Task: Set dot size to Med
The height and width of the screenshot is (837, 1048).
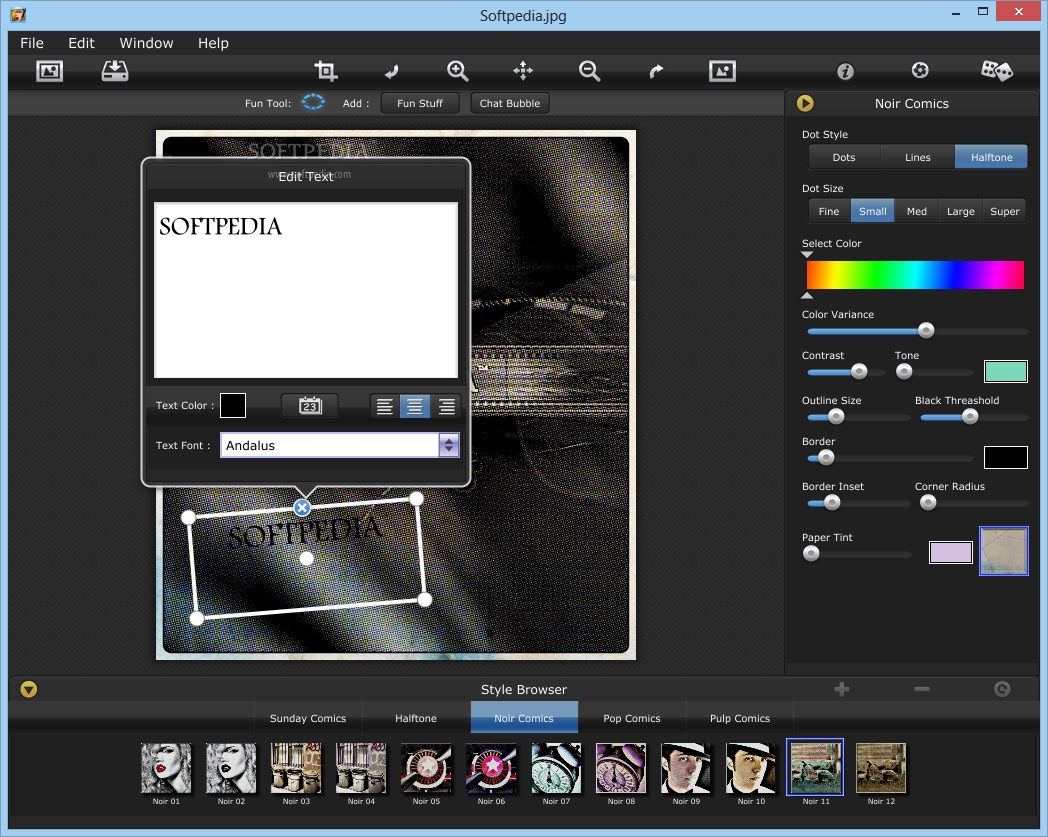Action: [x=916, y=211]
